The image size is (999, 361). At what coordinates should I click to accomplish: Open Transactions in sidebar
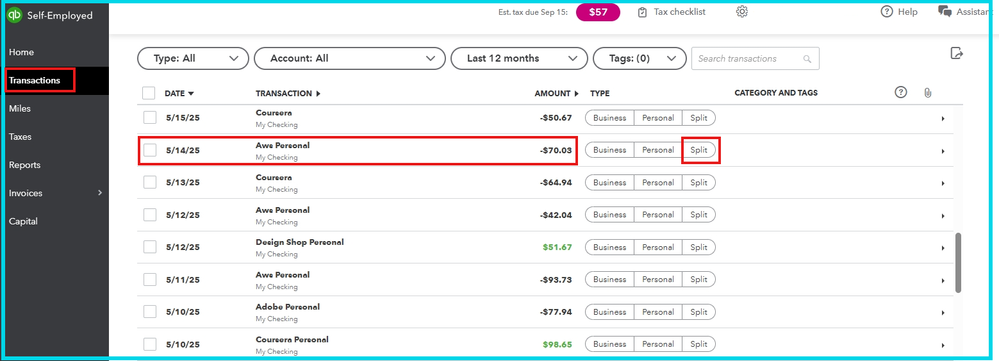click(x=34, y=80)
